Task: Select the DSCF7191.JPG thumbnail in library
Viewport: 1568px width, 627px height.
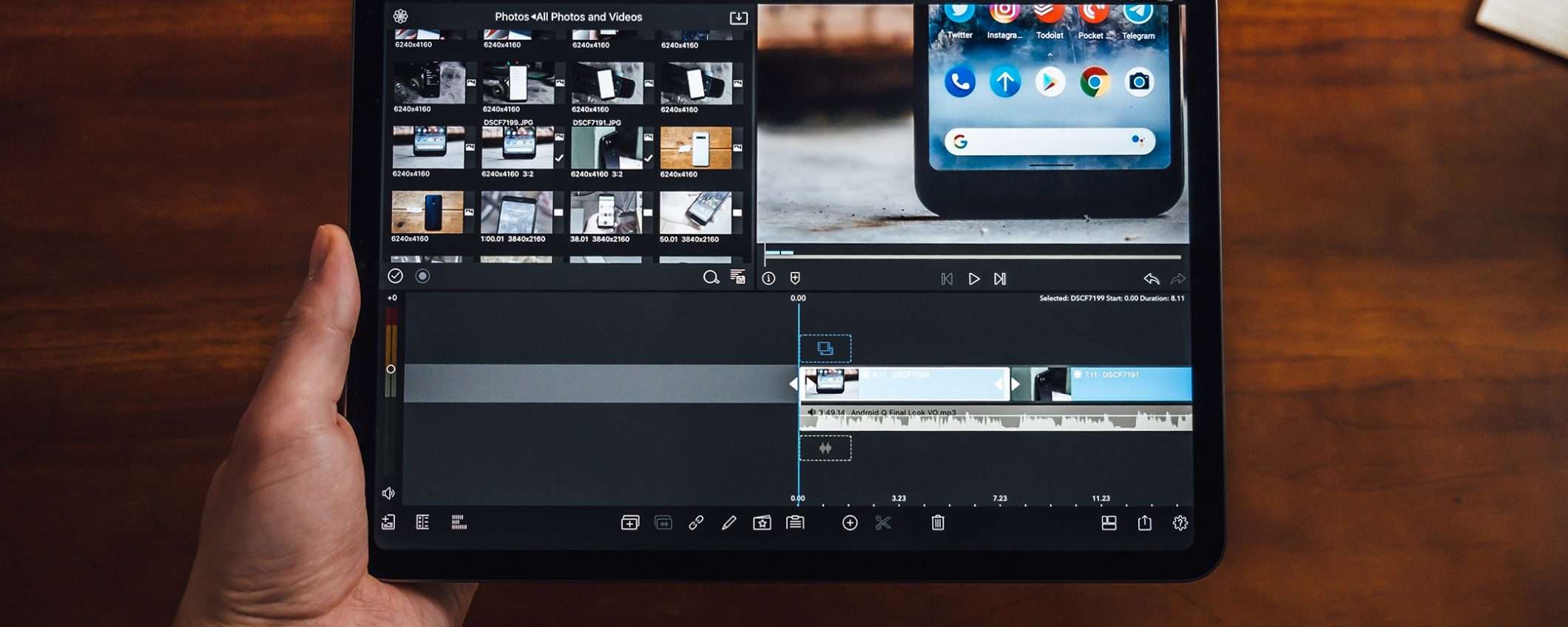Action: coord(606,148)
